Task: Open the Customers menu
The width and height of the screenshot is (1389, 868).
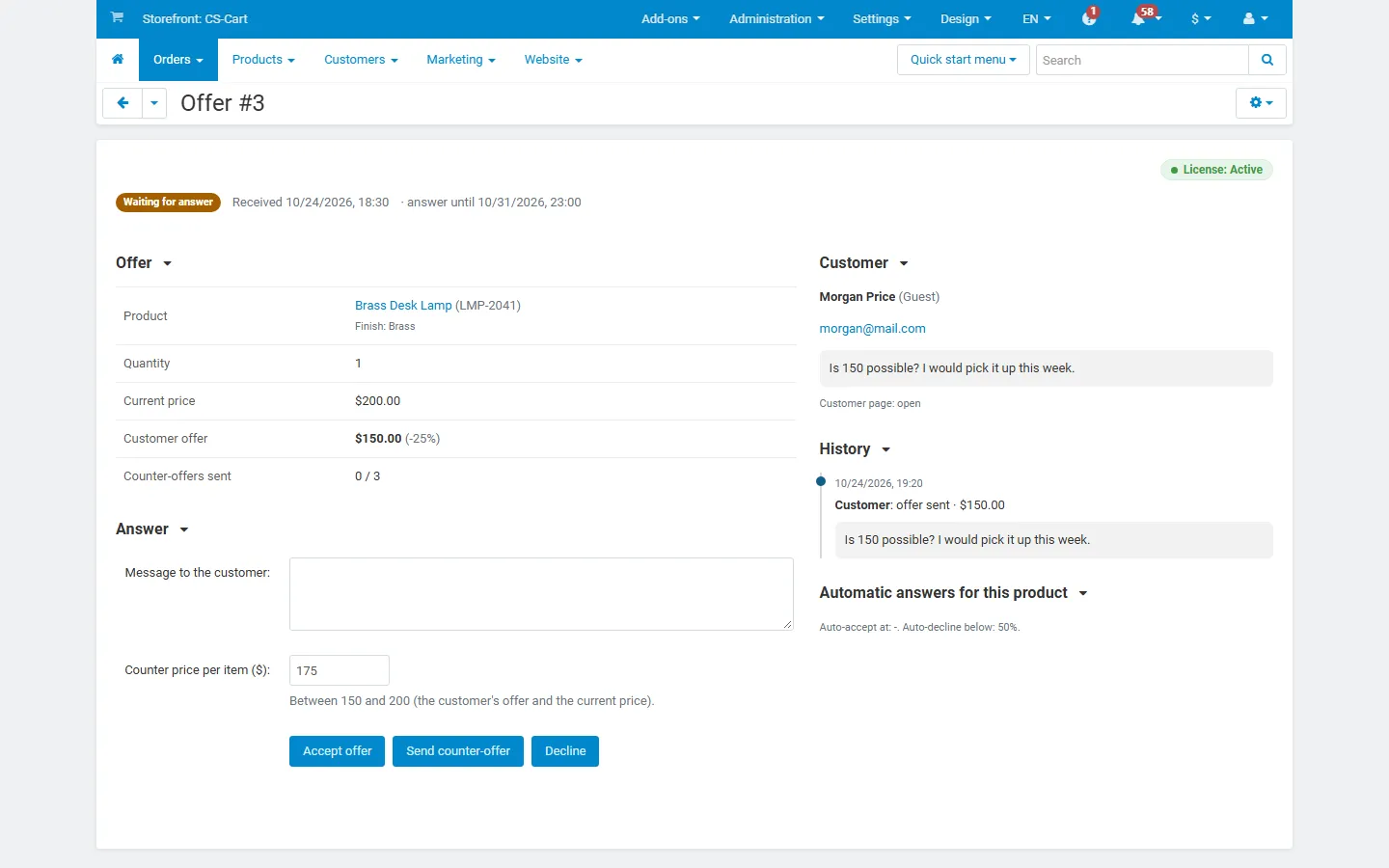Action: coord(361,60)
